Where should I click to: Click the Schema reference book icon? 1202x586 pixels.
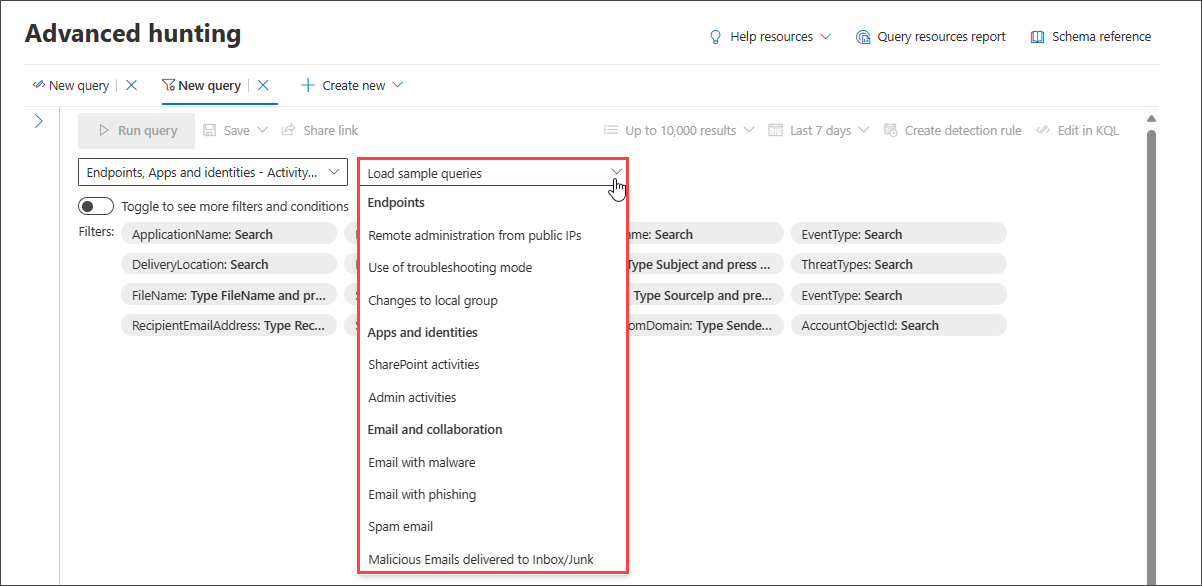click(1037, 36)
